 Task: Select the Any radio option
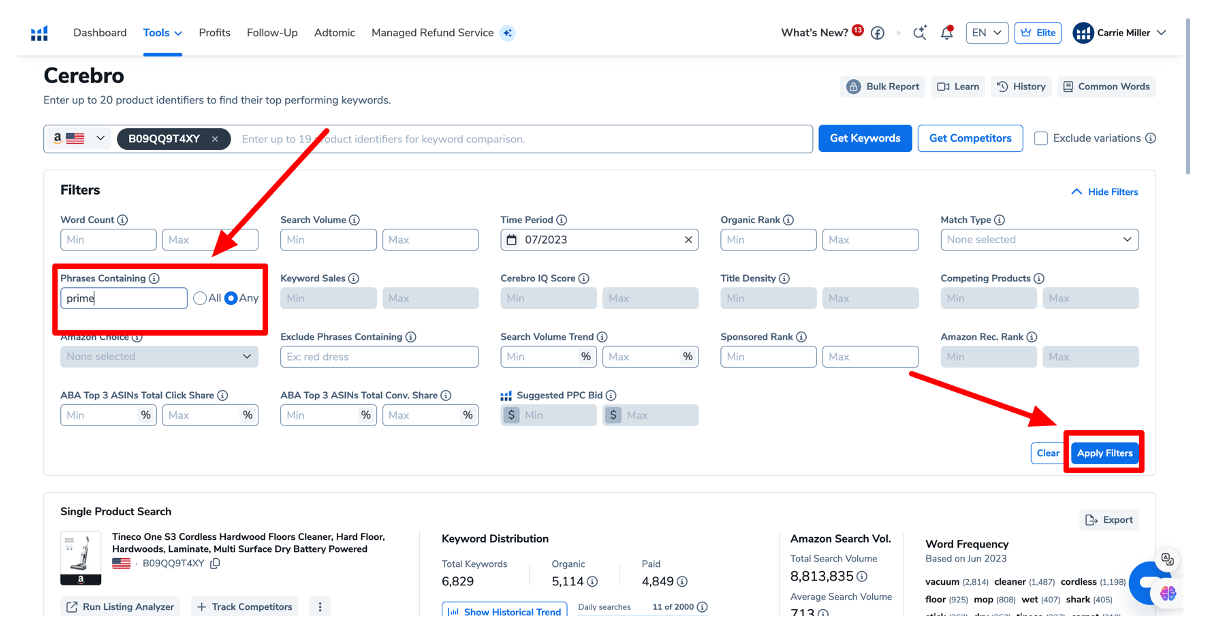point(231,298)
